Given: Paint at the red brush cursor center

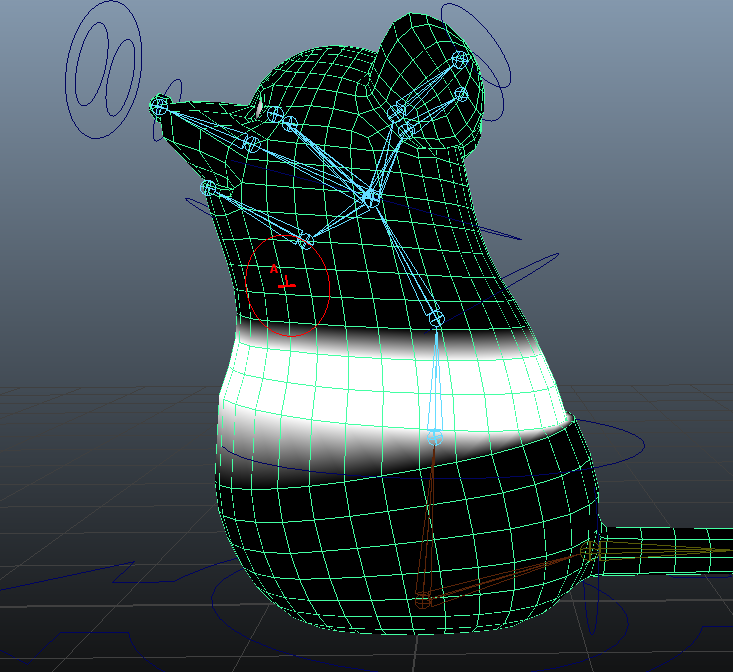Looking at the screenshot, I should 287,285.
